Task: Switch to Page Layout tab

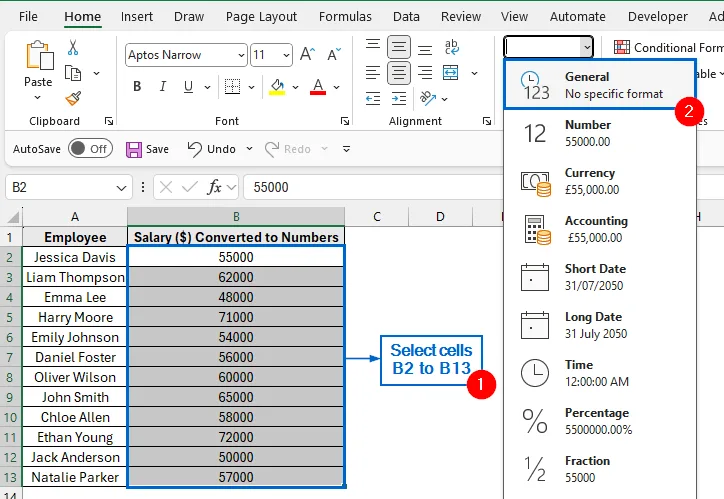Action: [x=261, y=17]
